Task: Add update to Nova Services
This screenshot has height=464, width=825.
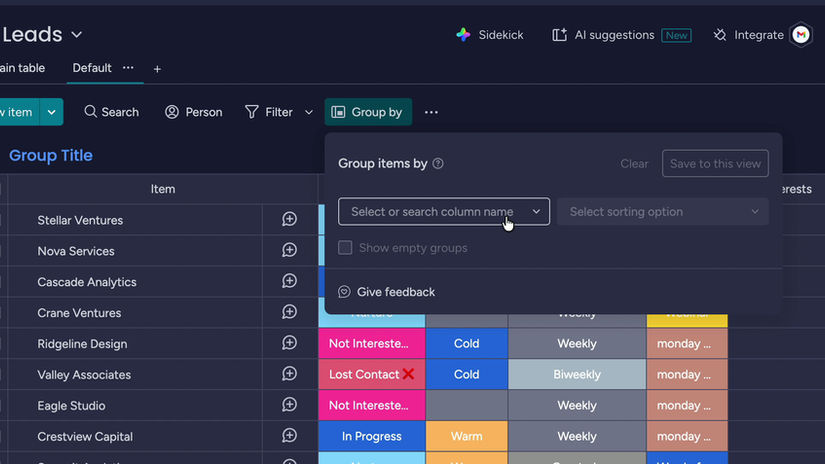Action: coord(289,250)
